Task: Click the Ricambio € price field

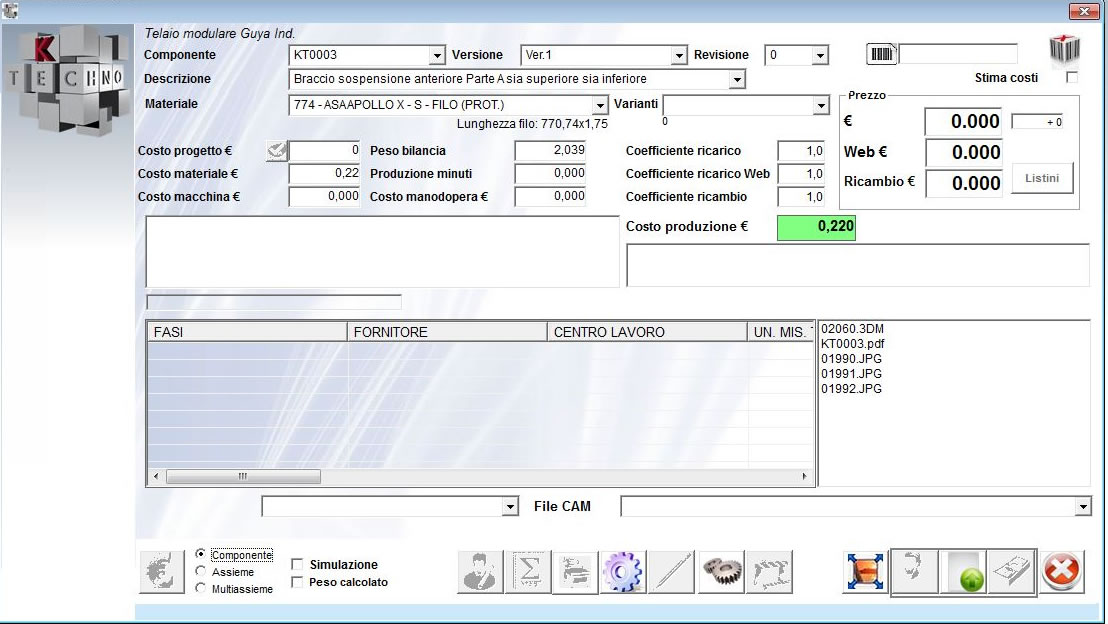Action: point(963,183)
